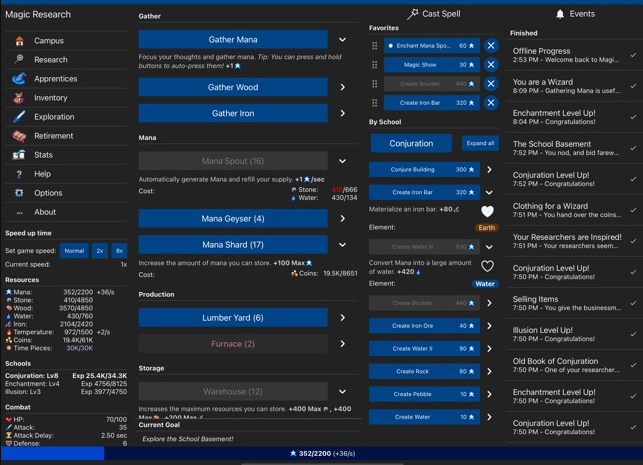Click the Exploration sword icon

point(19,116)
